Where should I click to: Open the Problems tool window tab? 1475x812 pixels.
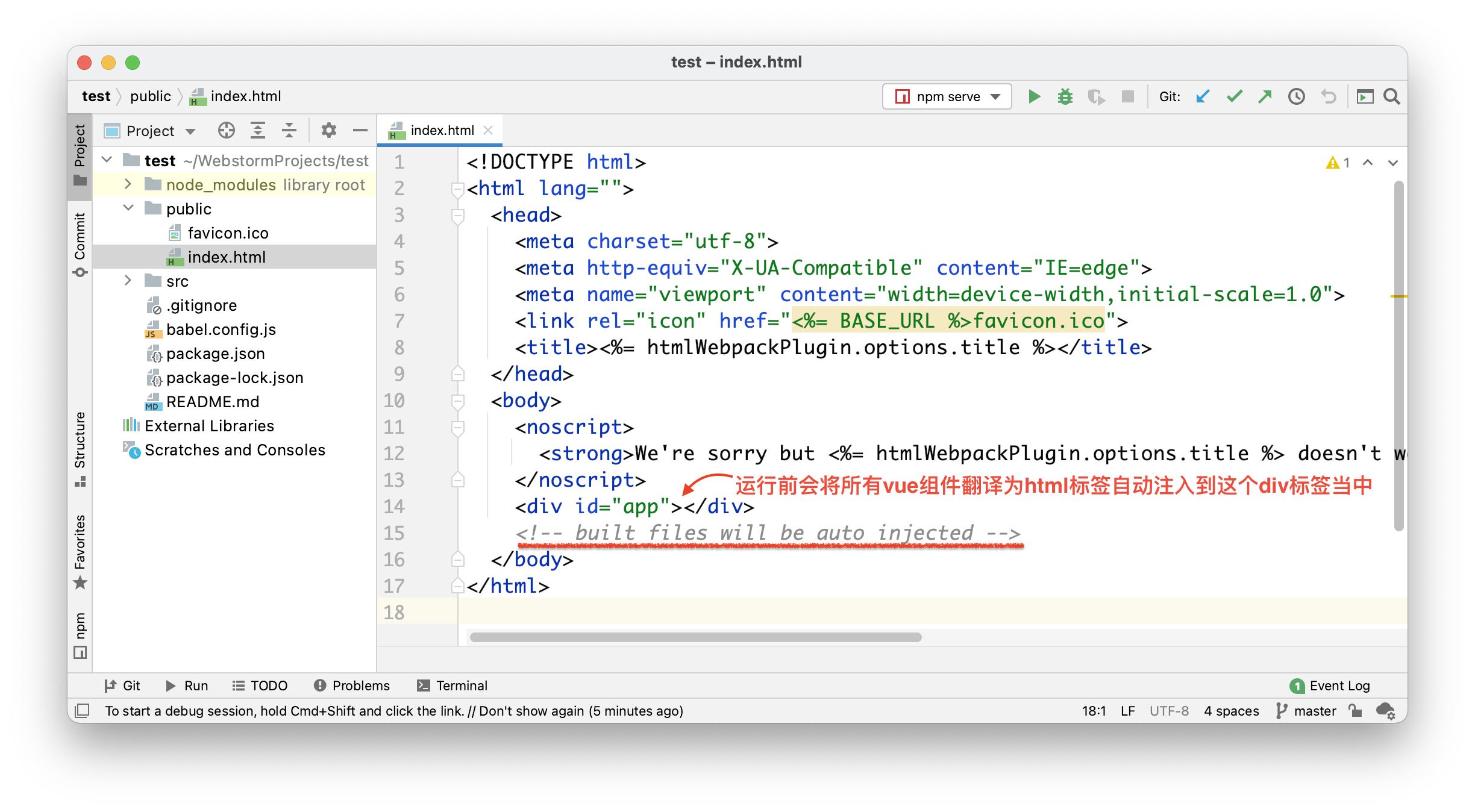pos(352,686)
